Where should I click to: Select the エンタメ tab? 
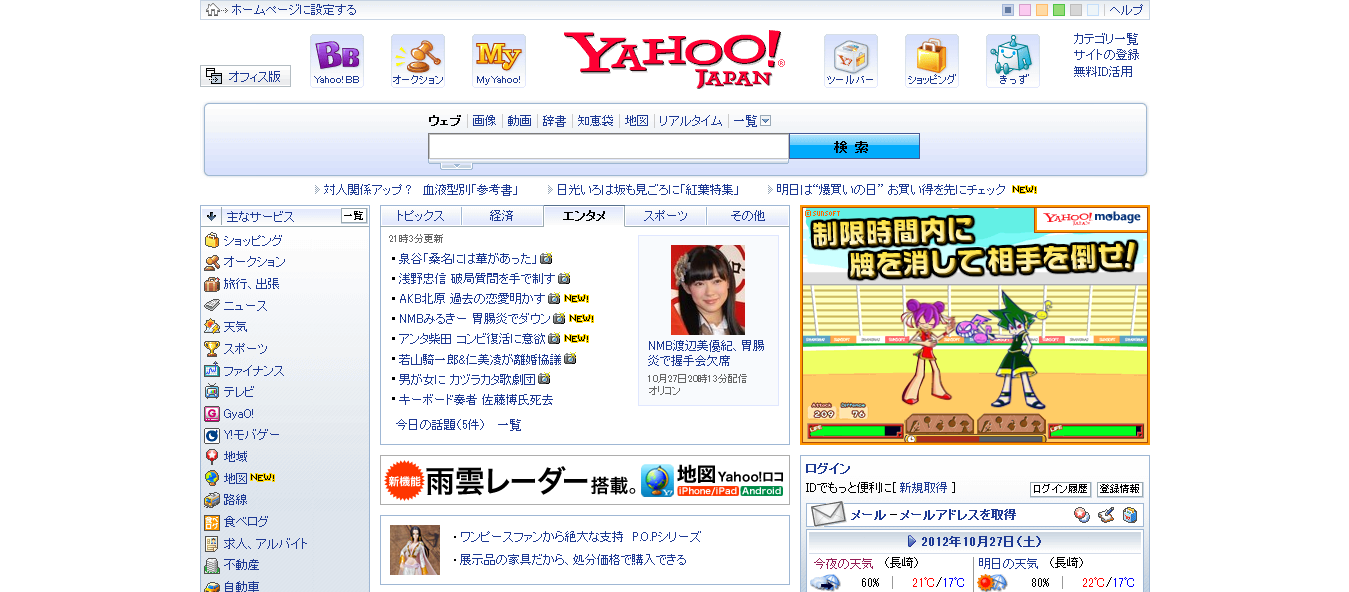point(584,216)
